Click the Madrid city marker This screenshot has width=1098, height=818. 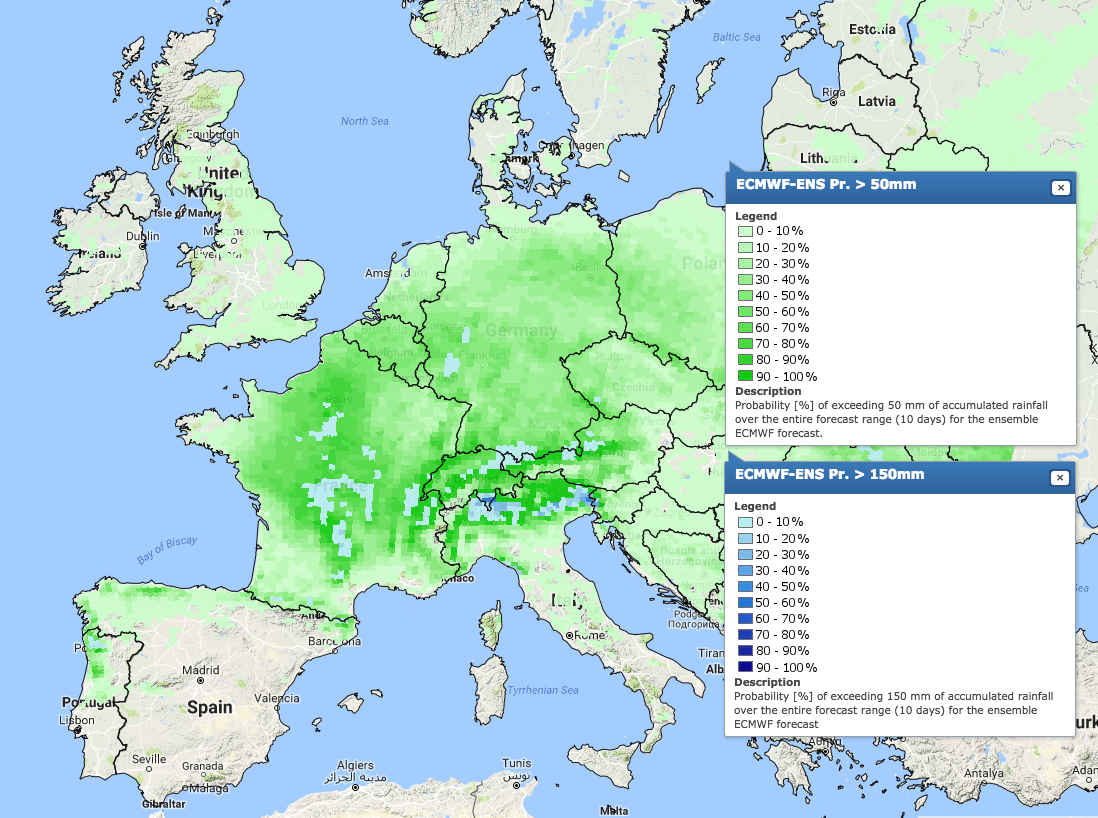pos(201,681)
